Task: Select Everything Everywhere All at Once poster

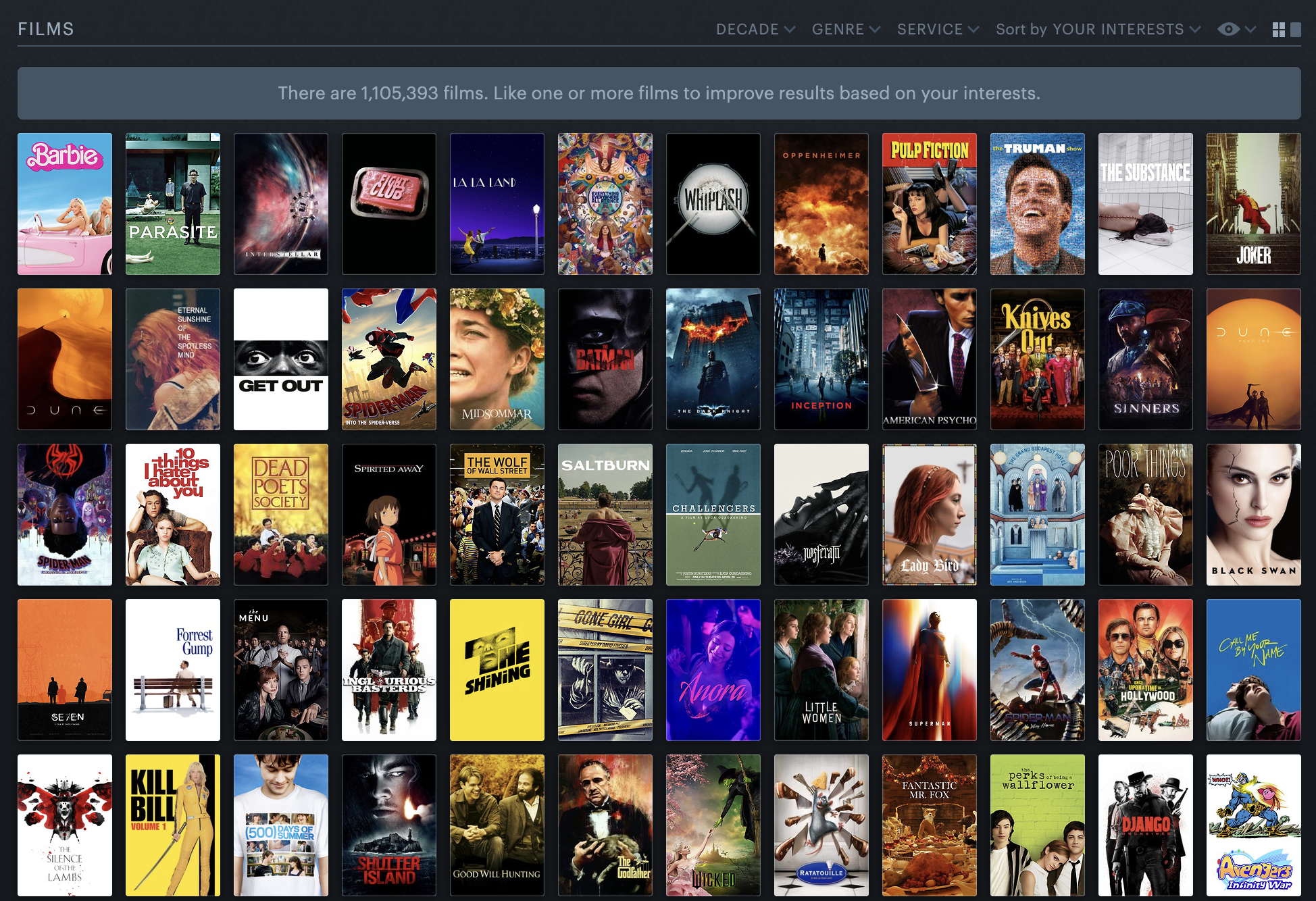Action: (x=605, y=204)
